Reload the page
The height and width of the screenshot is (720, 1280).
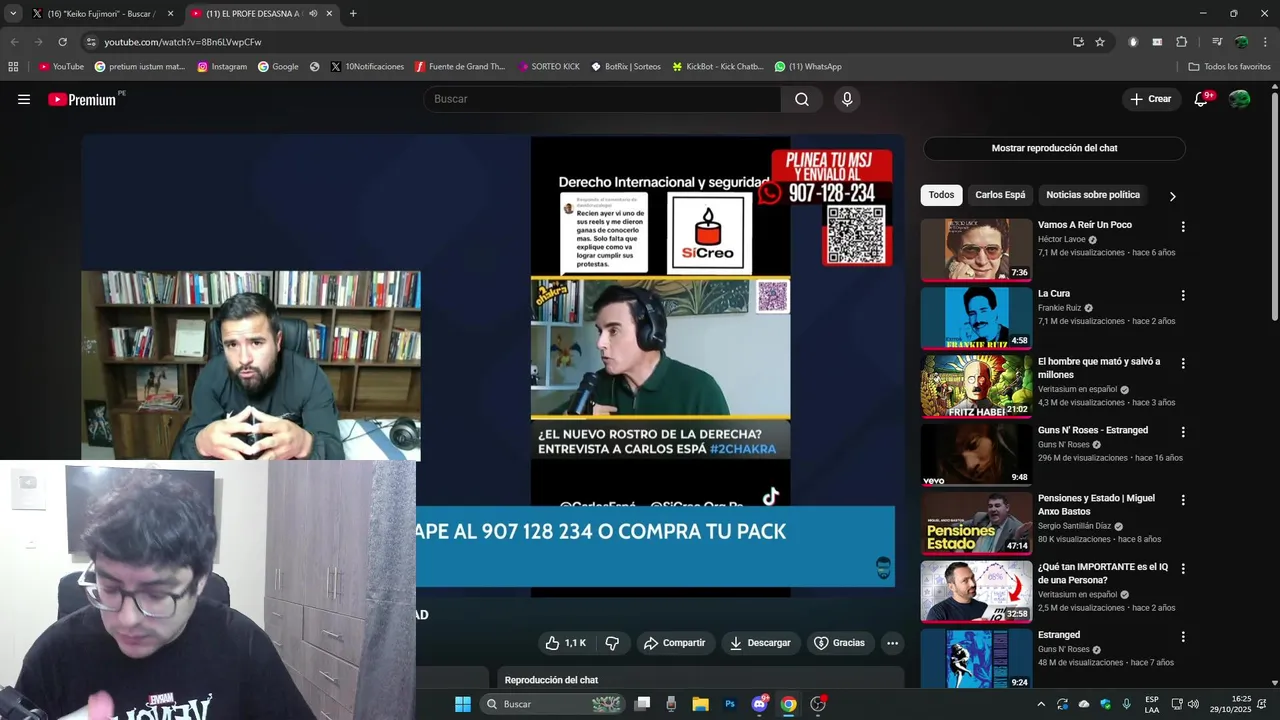(62, 42)
